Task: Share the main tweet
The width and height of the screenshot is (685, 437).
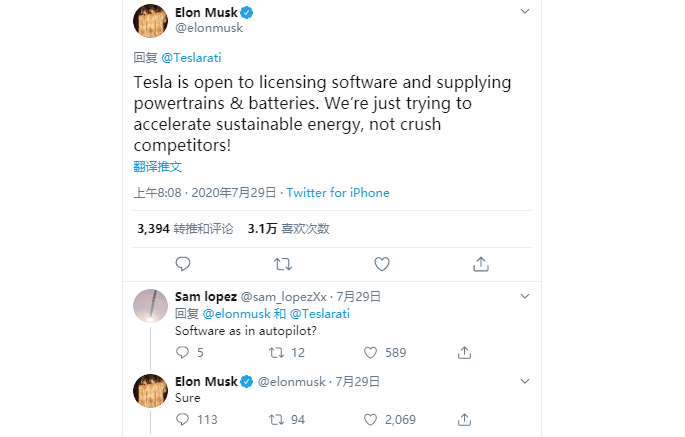Action: coord(481,264)
